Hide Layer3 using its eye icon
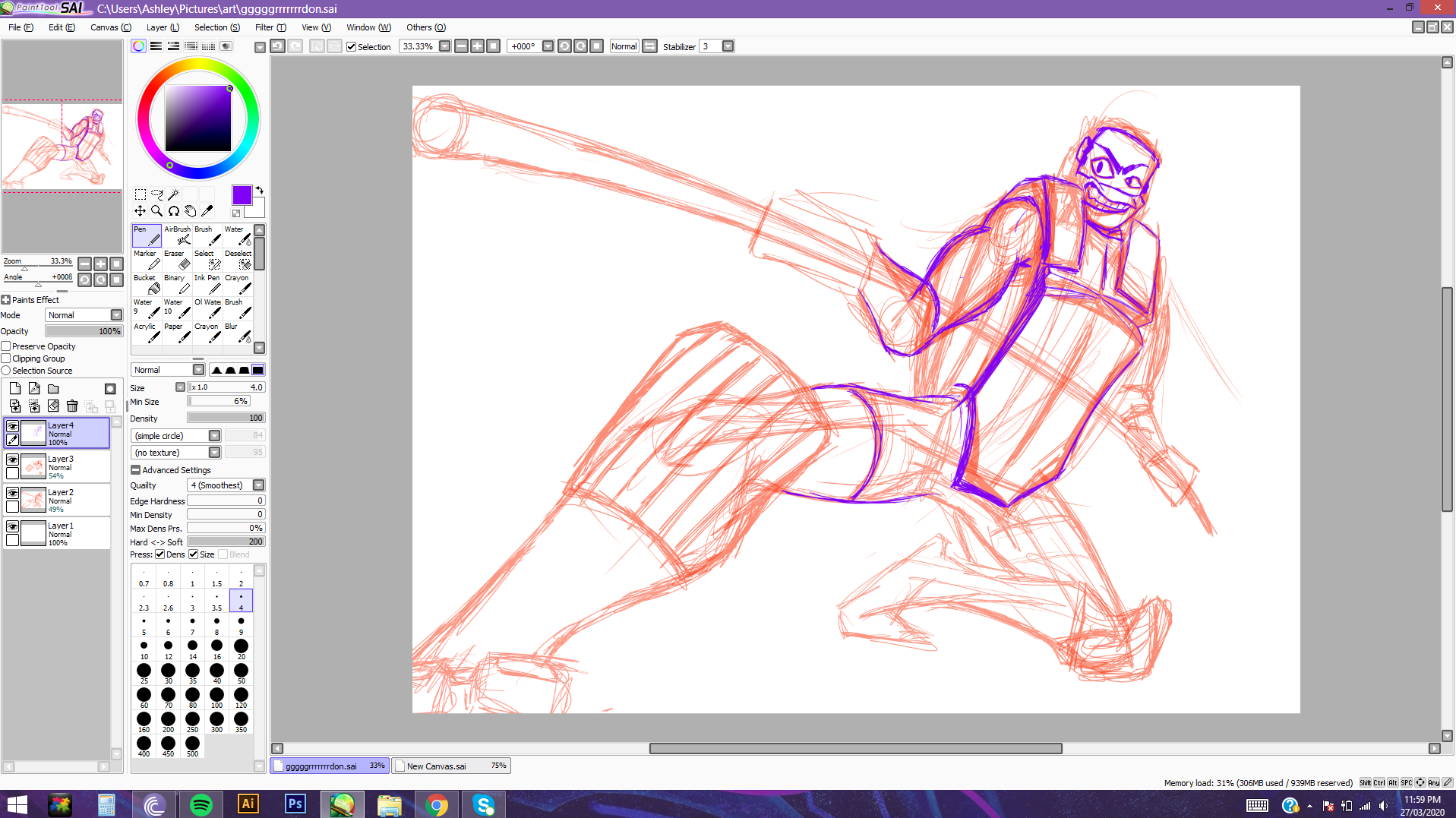1456x818 pixels. coord(12,460)
